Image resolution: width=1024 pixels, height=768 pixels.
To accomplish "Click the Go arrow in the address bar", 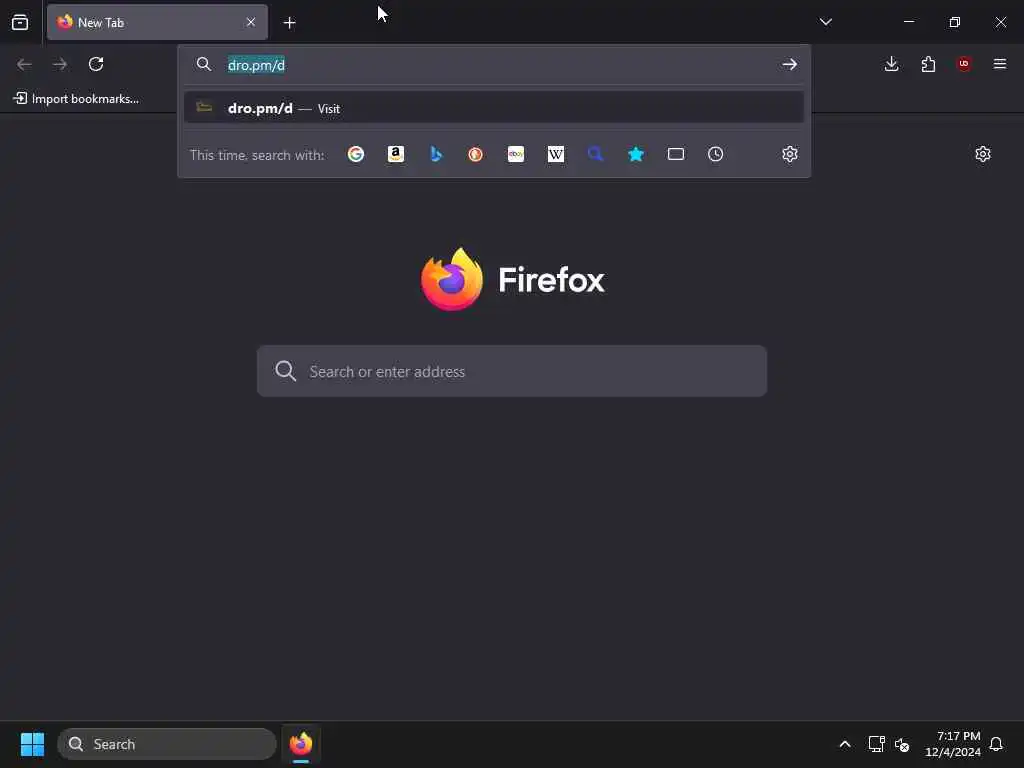I will (x=790, y=64).
